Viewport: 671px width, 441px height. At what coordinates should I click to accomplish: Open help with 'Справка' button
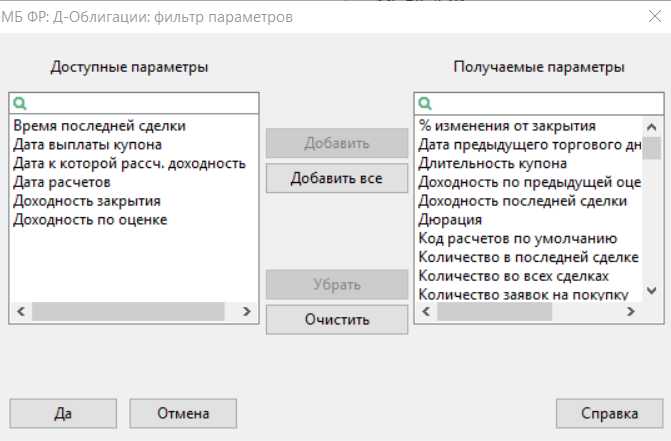pyautogui.click(x=610, y=413)
